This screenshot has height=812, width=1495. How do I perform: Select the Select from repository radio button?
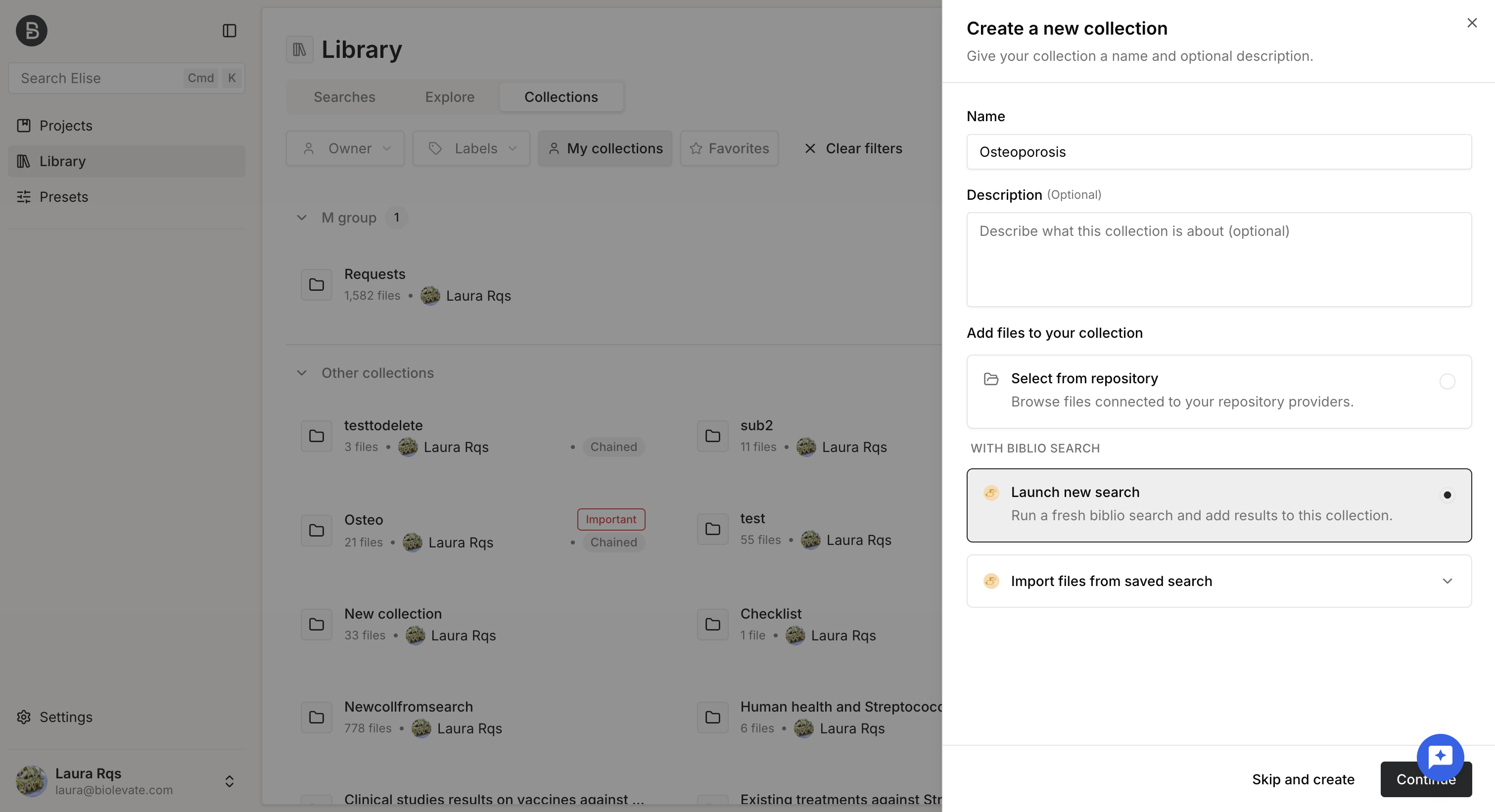[1447, 381]
